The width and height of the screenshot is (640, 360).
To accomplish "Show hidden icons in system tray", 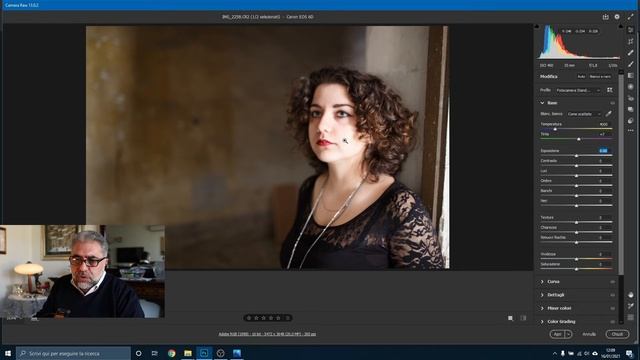I will 554,353.
